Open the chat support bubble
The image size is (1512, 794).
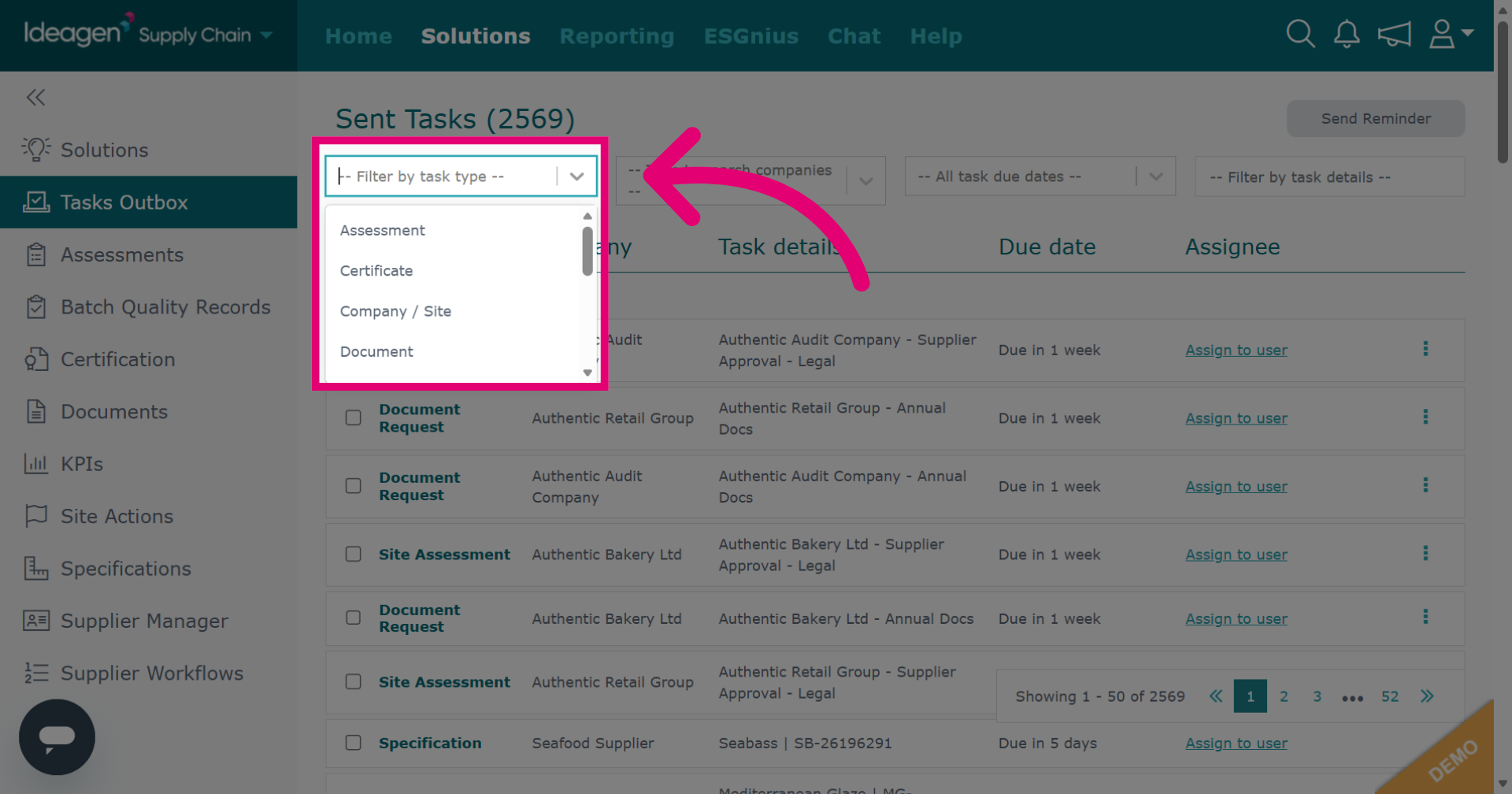tap(57, 737)
